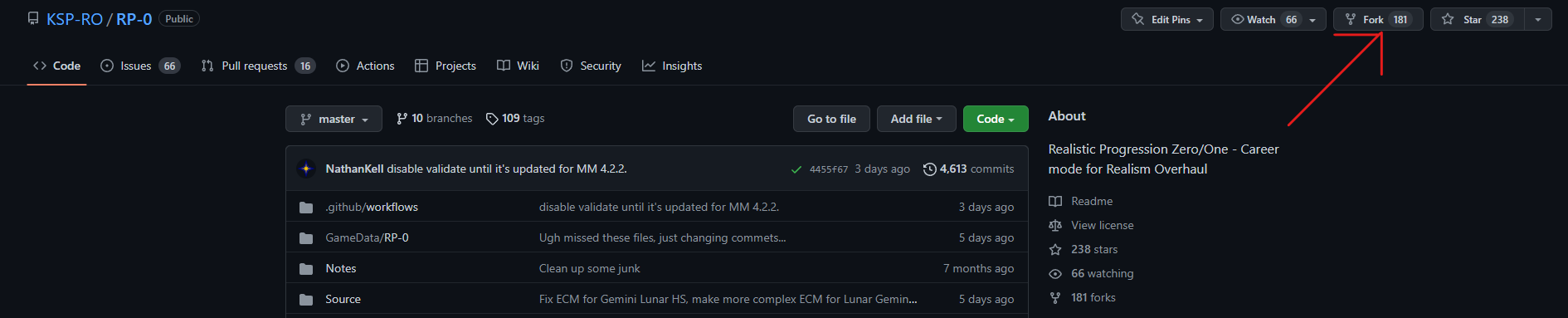View the 10 branches link

(434, 119)
